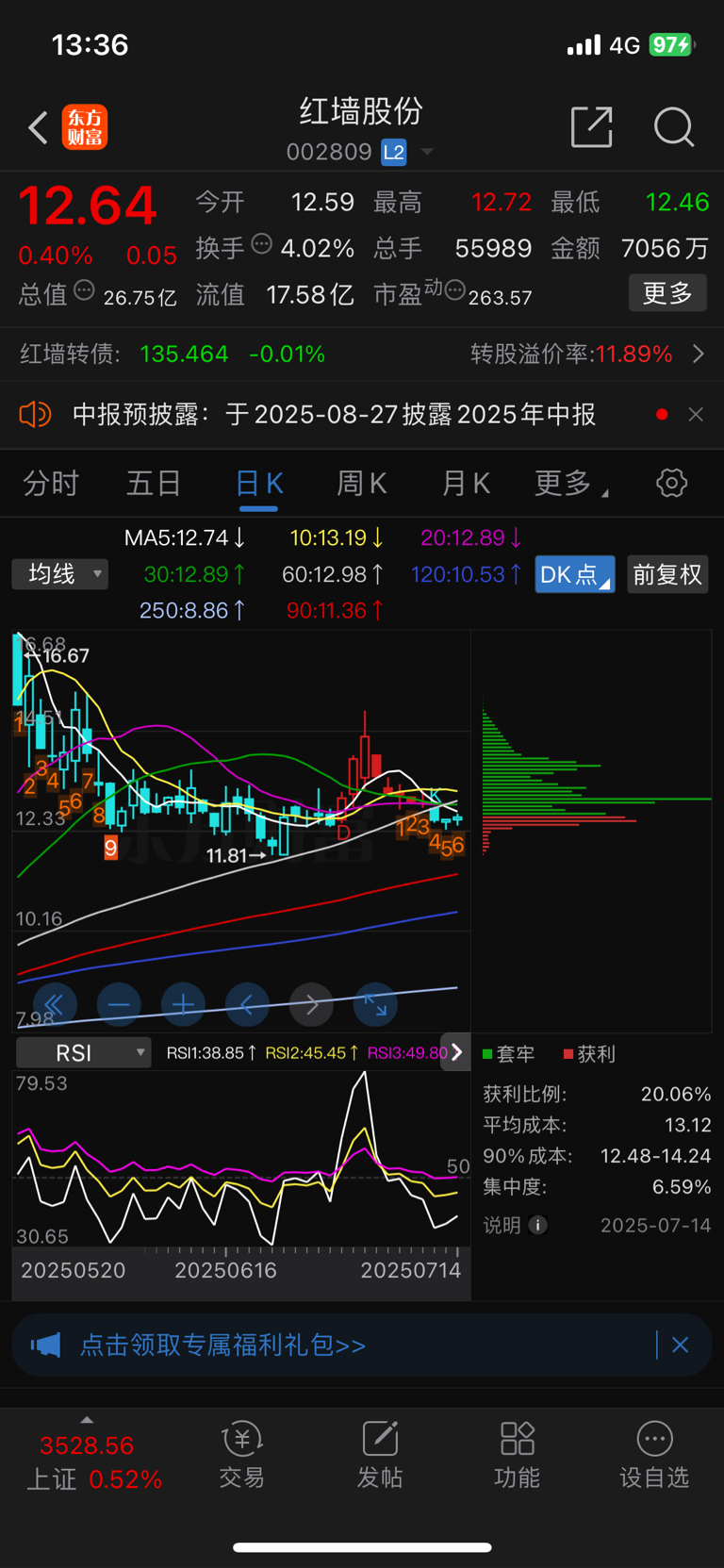Image resolution: width=724 pixels, height=1568 pixels.
Task: Tap the green 30:12.89 average value
Action: pyautogui.click(x=195, y=574)
